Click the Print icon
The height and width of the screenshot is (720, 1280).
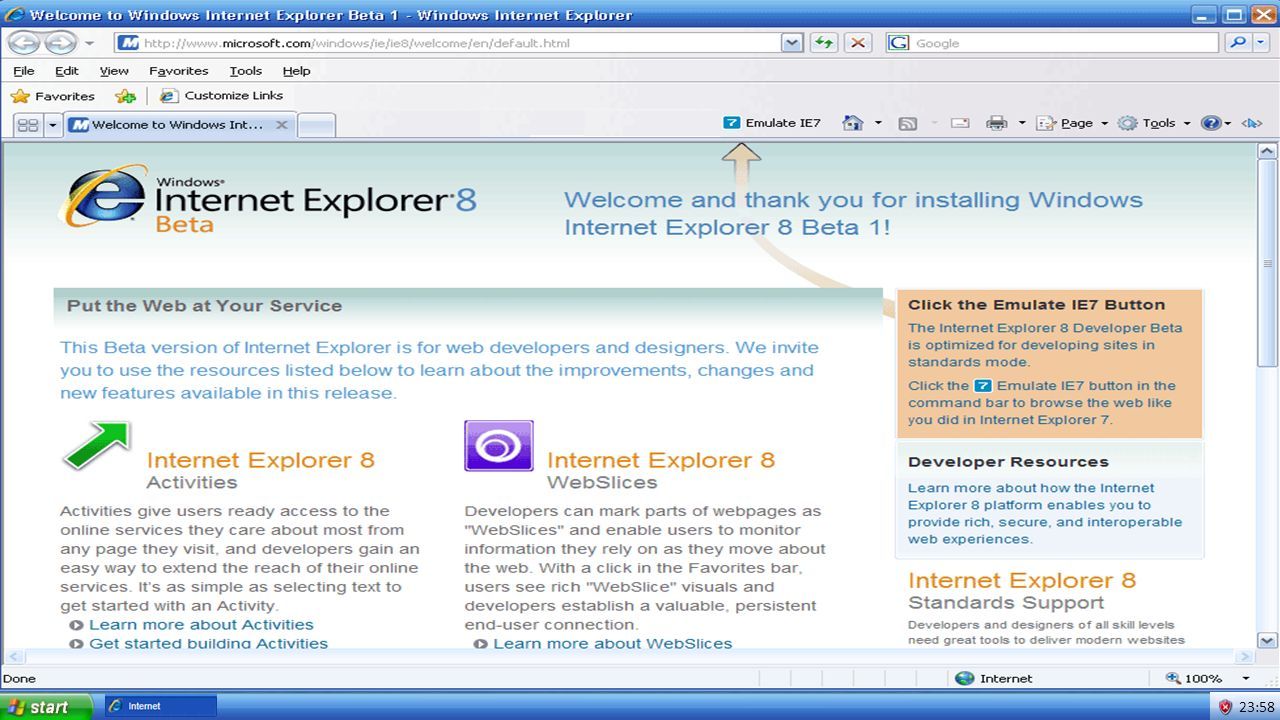click(x=996, y=123)
